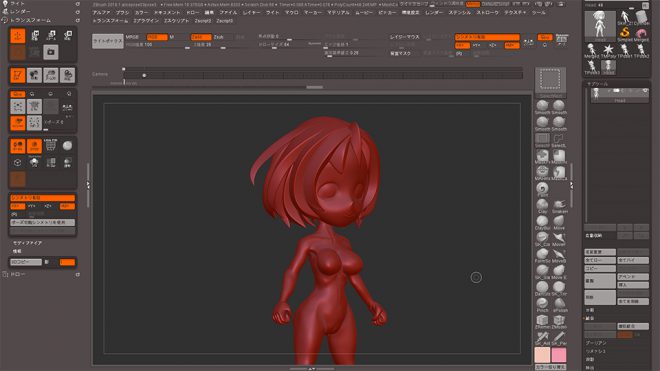
Task: Toggle シンメトリ有効 in left Transform panel
Action: coord(43,198)
